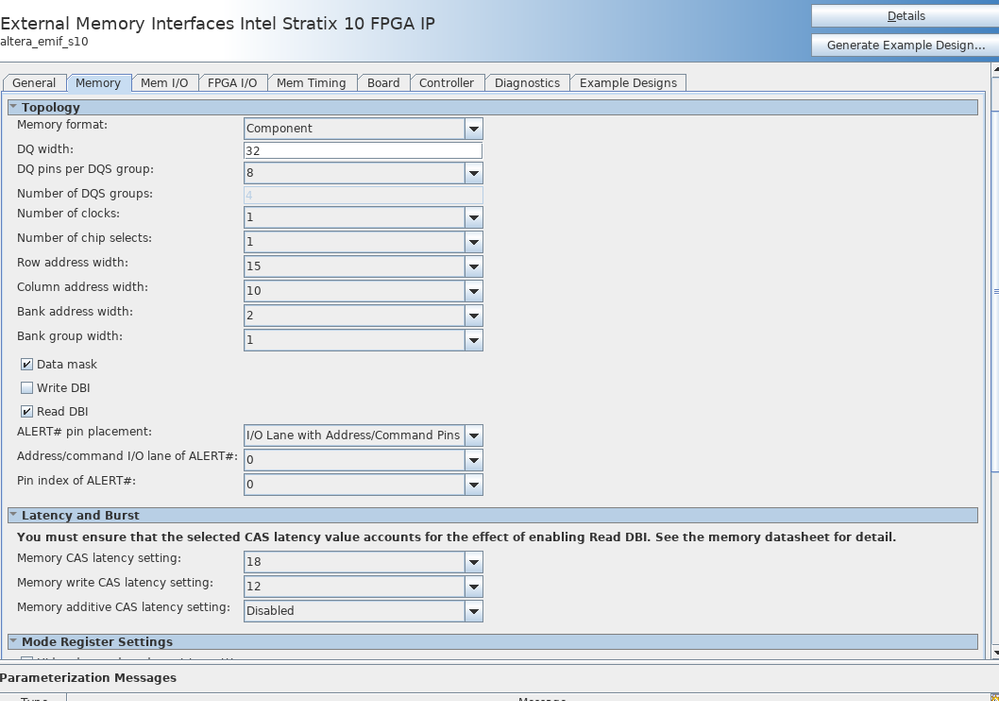Open the Diagnostics tab
Image resolution: width=999 pixels, height=701 pixels.
[x=527, y=83]
